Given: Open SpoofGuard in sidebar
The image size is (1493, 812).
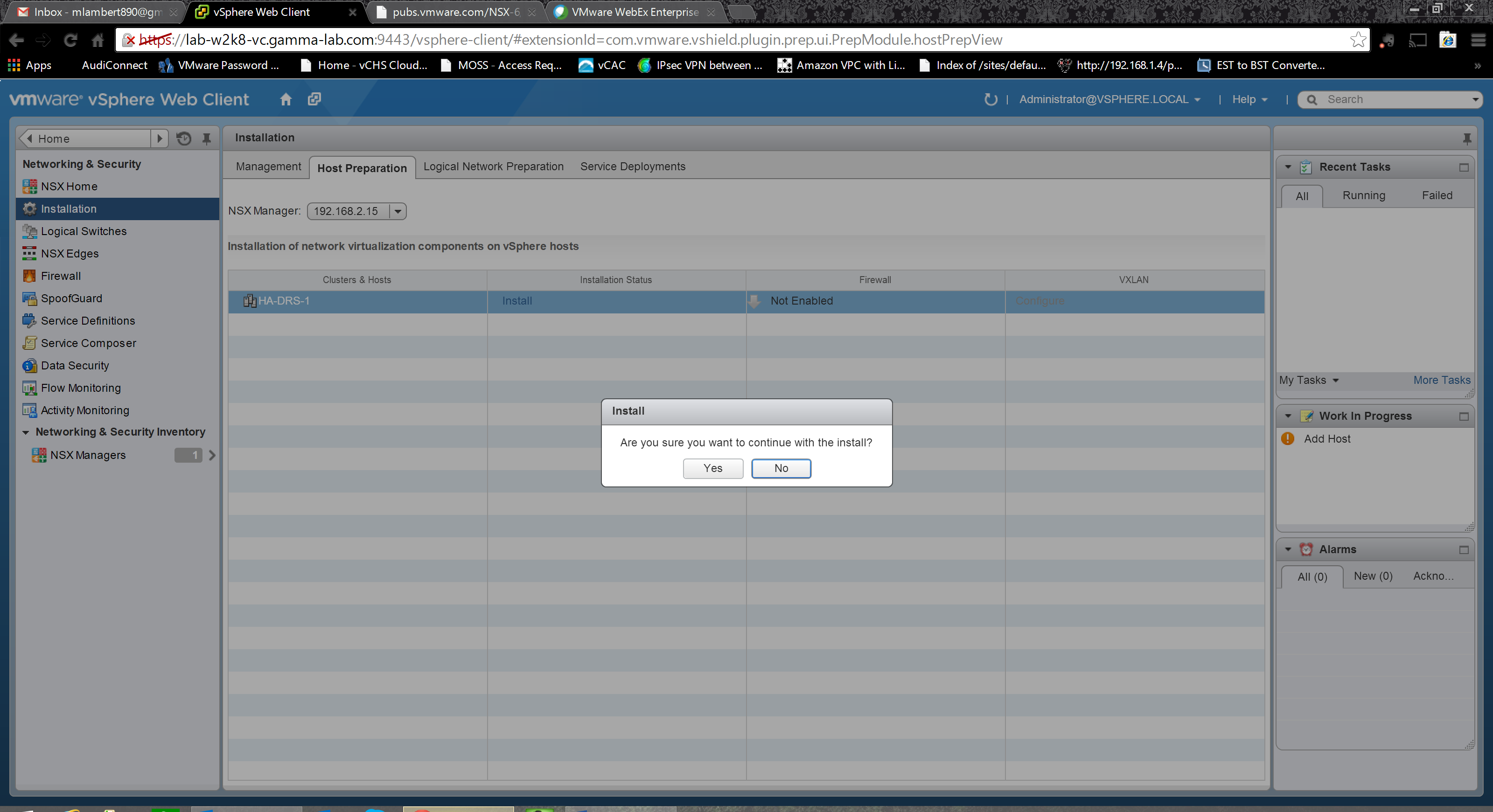Looking at the screenshot, I should (x=71, y=298).
